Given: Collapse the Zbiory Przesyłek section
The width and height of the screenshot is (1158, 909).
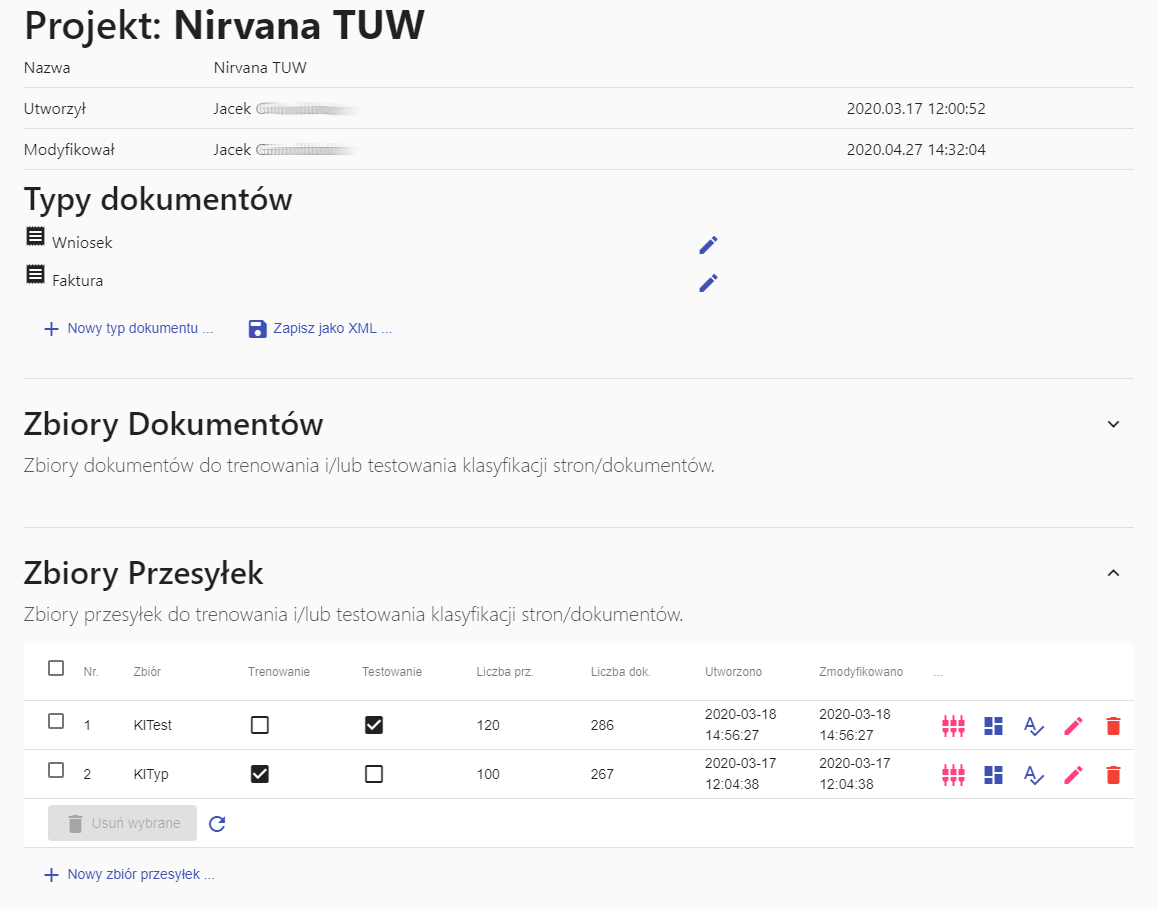Looking at the screenshot, I should [x=1112, y=572].
